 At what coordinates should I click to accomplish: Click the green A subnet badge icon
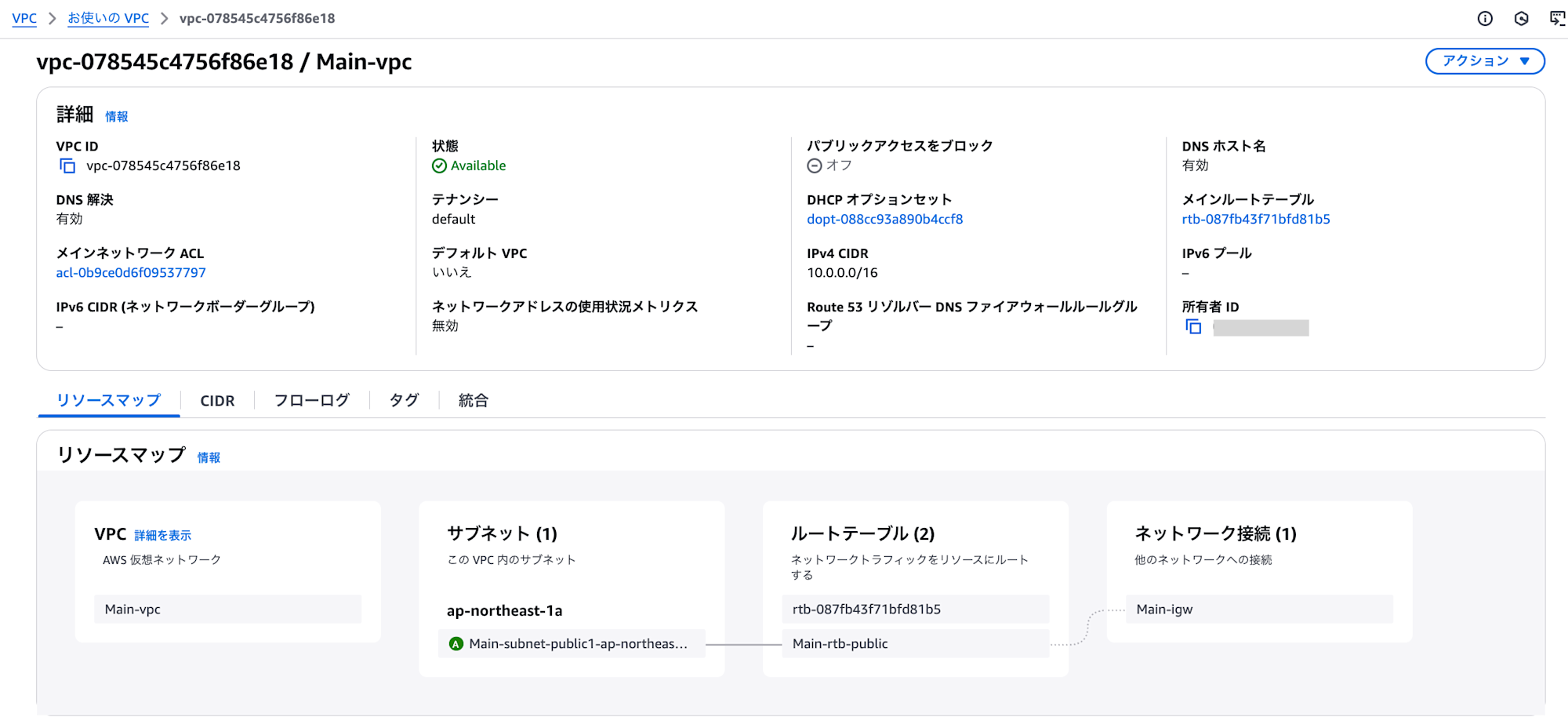point(456,644)
